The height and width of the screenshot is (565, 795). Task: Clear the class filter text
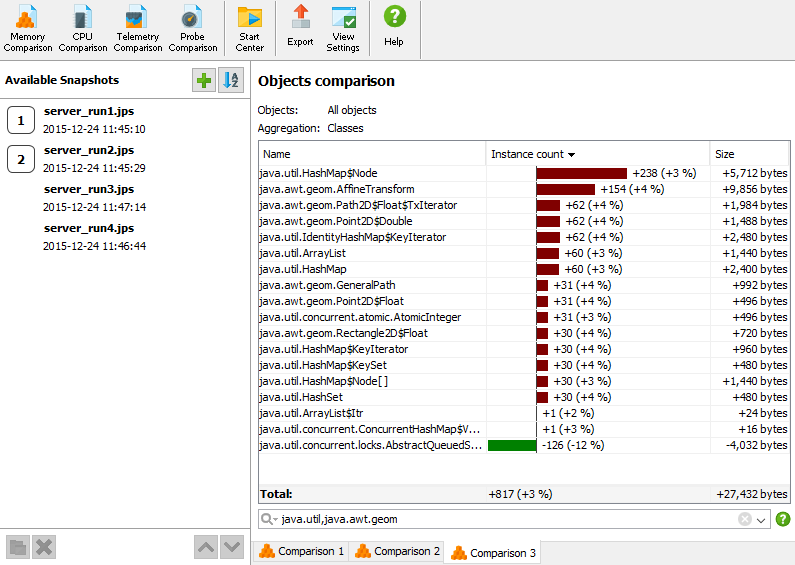(x=744, y=519)
